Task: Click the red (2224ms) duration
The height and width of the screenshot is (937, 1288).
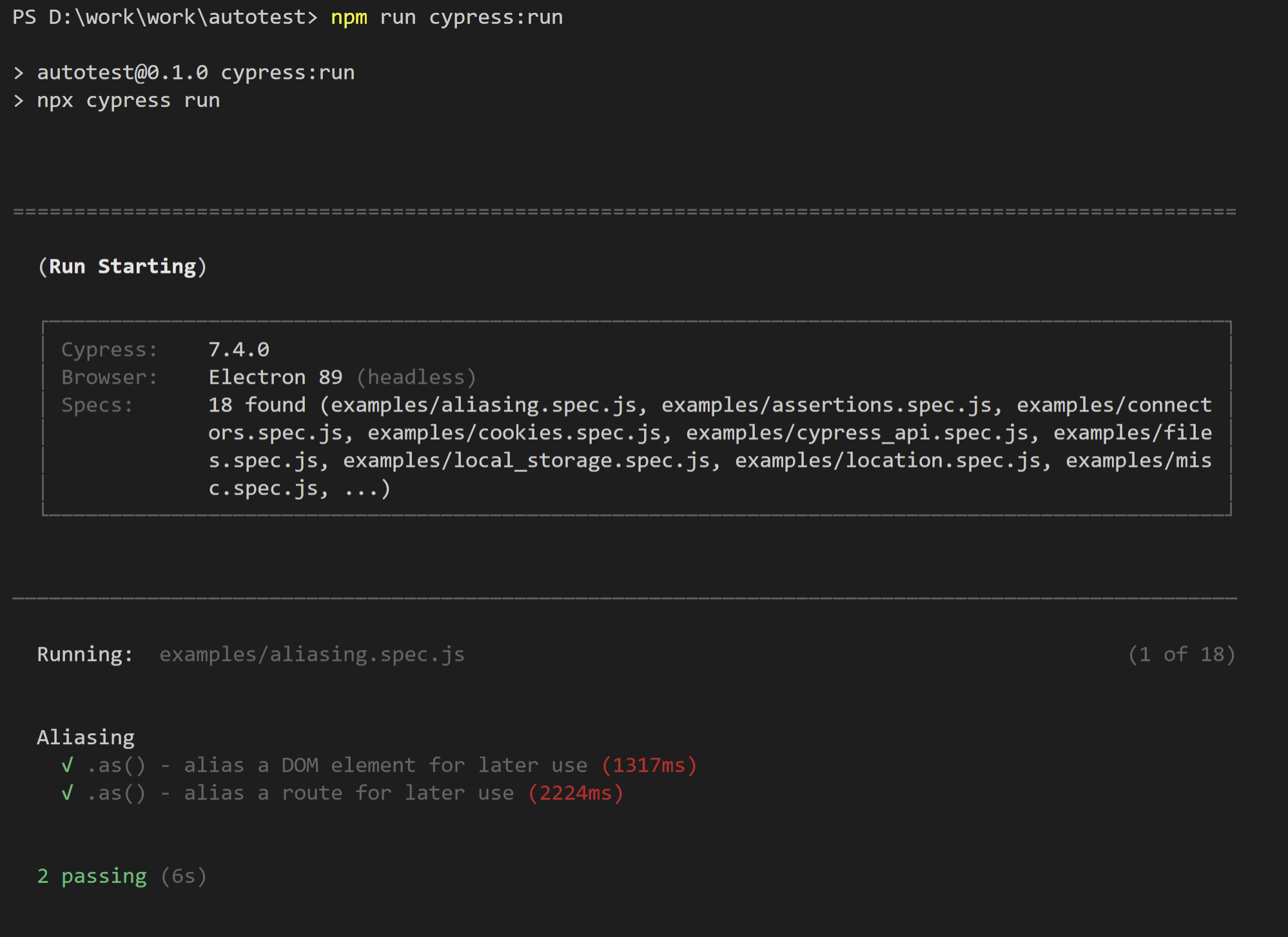Action: [576, 793]
